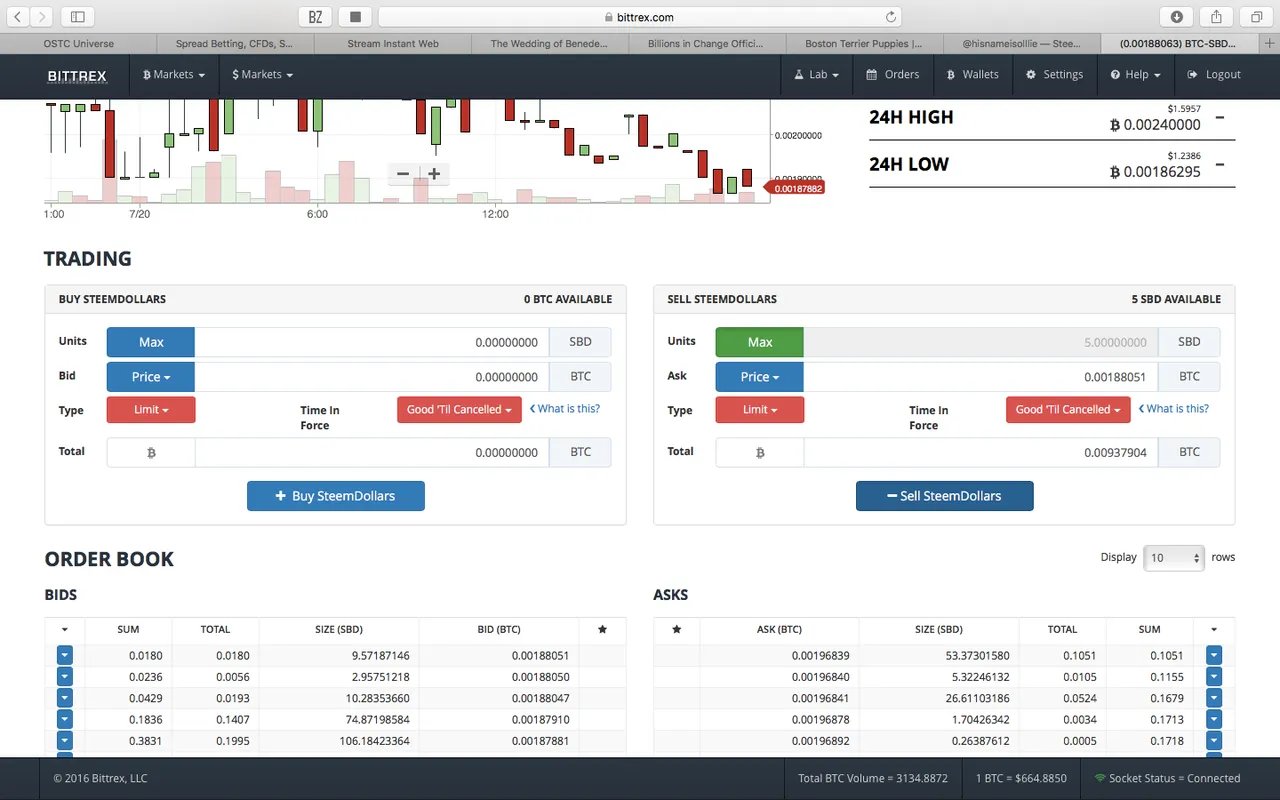
Task: Open the ask row action for 0.00196878
Action: coord(1214,719)
